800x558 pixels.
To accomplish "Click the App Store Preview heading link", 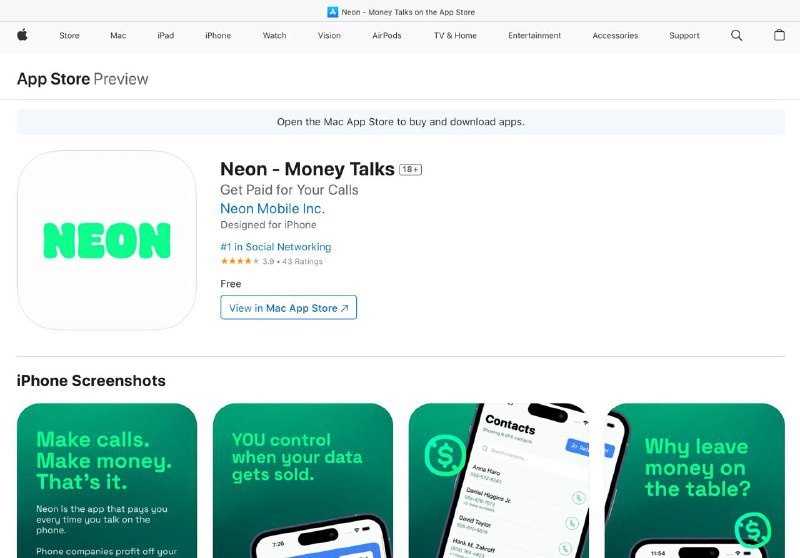I will pos(83,79).
